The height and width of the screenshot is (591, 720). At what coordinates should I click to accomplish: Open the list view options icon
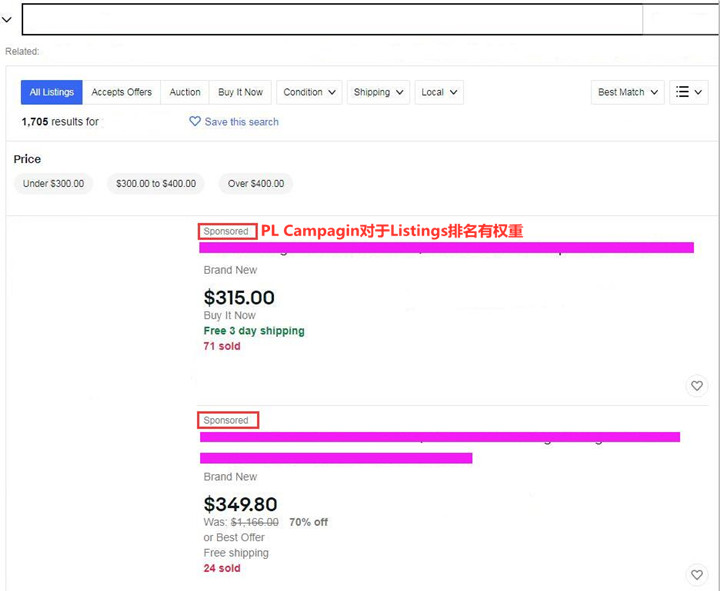(x=690, y=92)
